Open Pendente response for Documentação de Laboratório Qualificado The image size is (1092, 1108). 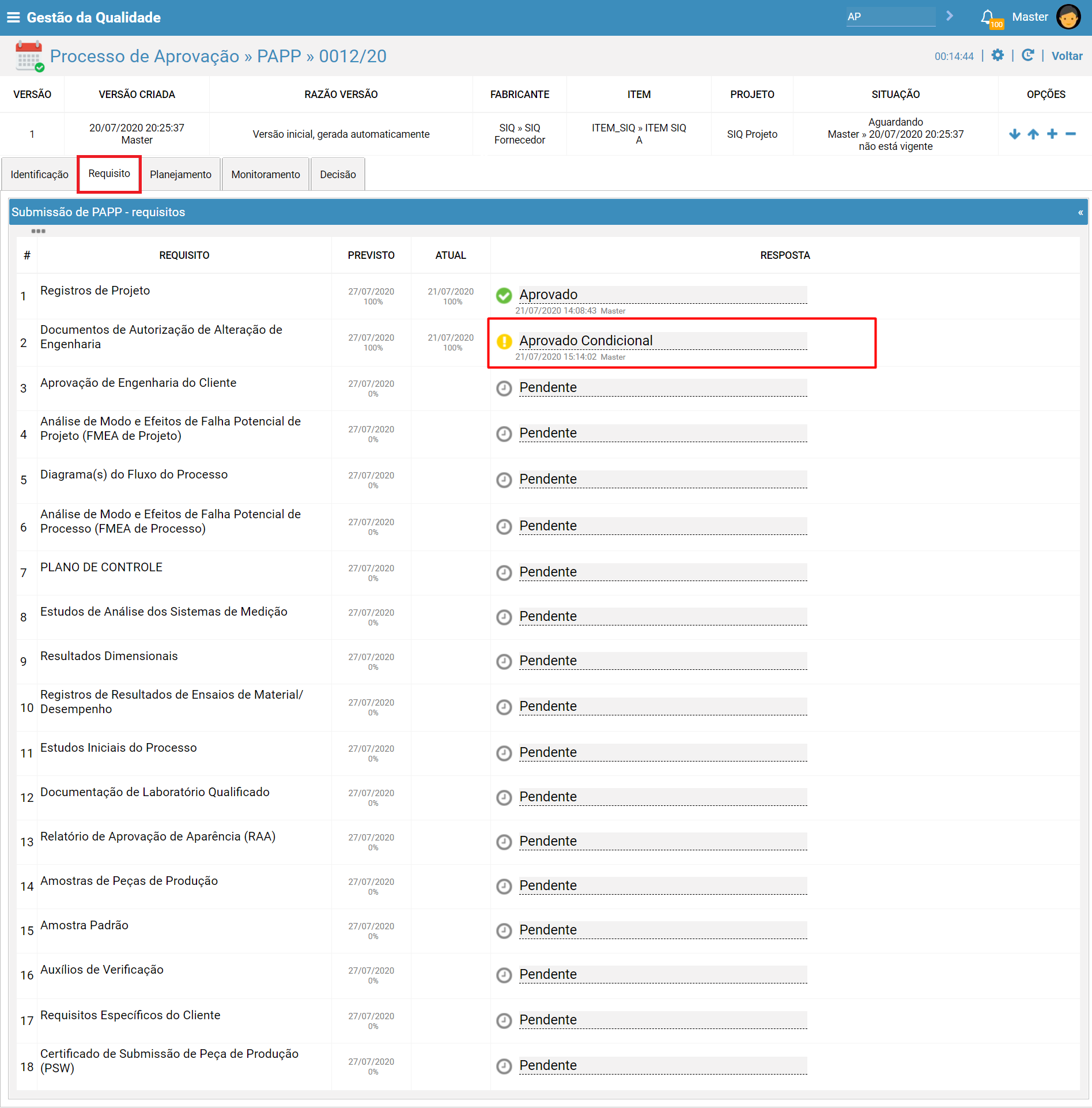pyautogui.click(x=663, y=797)
